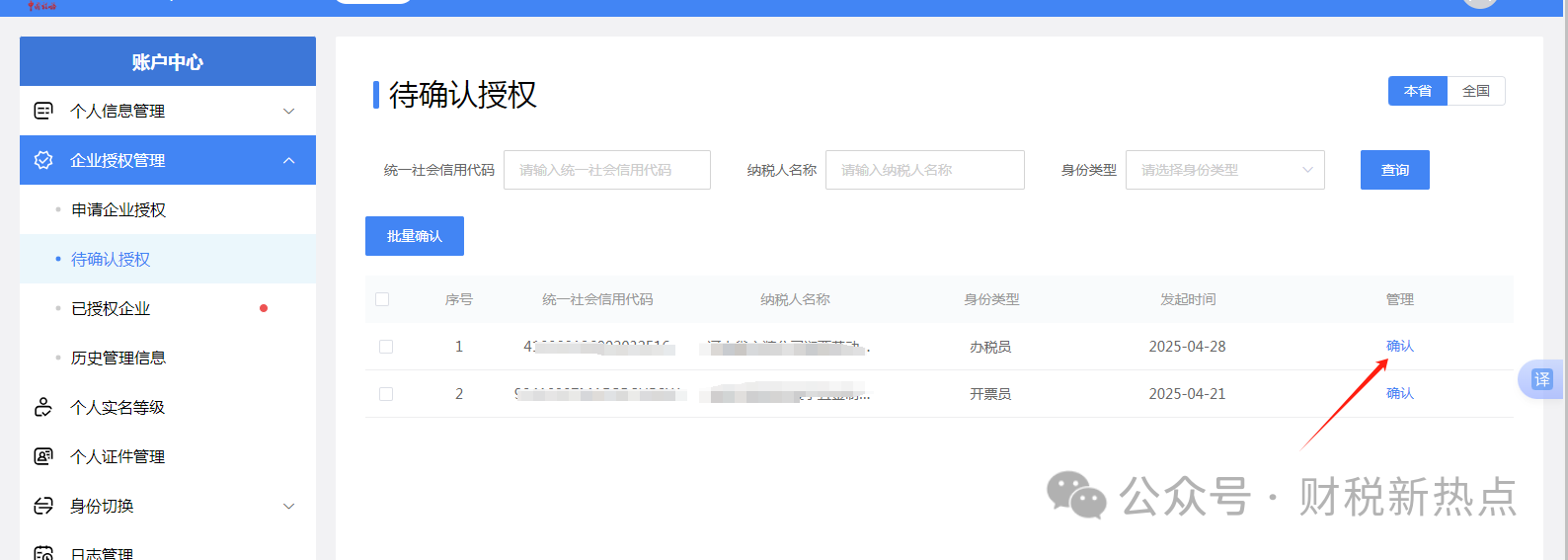The image size is (1568, 560).
Task: Click the 序号 column header
Action: click(459, 299)
